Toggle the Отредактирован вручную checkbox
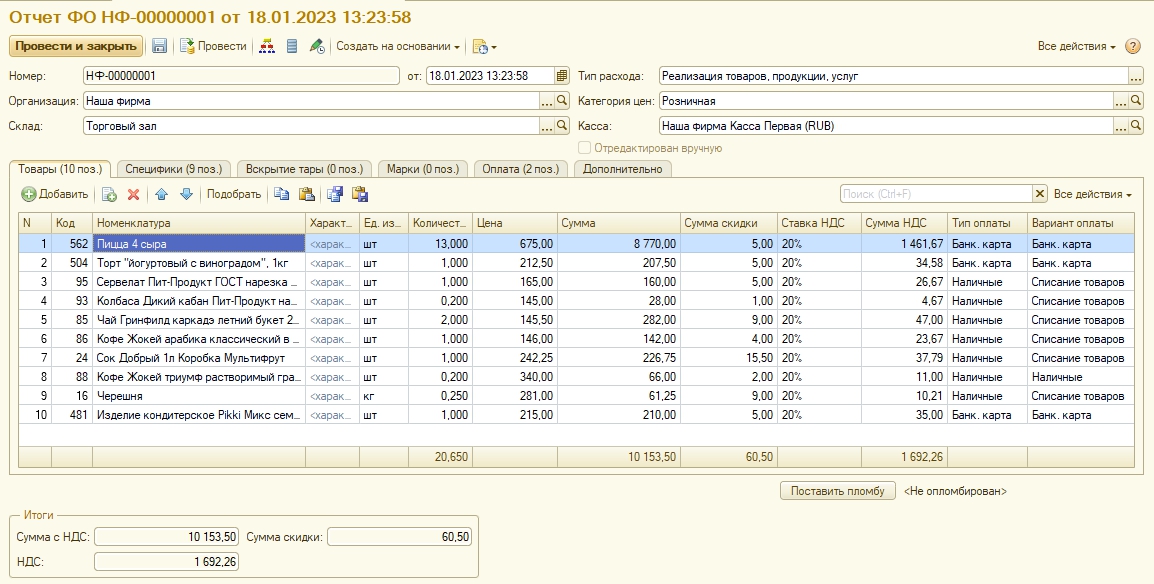This screenshot has height=584, width=1154. click(x=584, y=148)
